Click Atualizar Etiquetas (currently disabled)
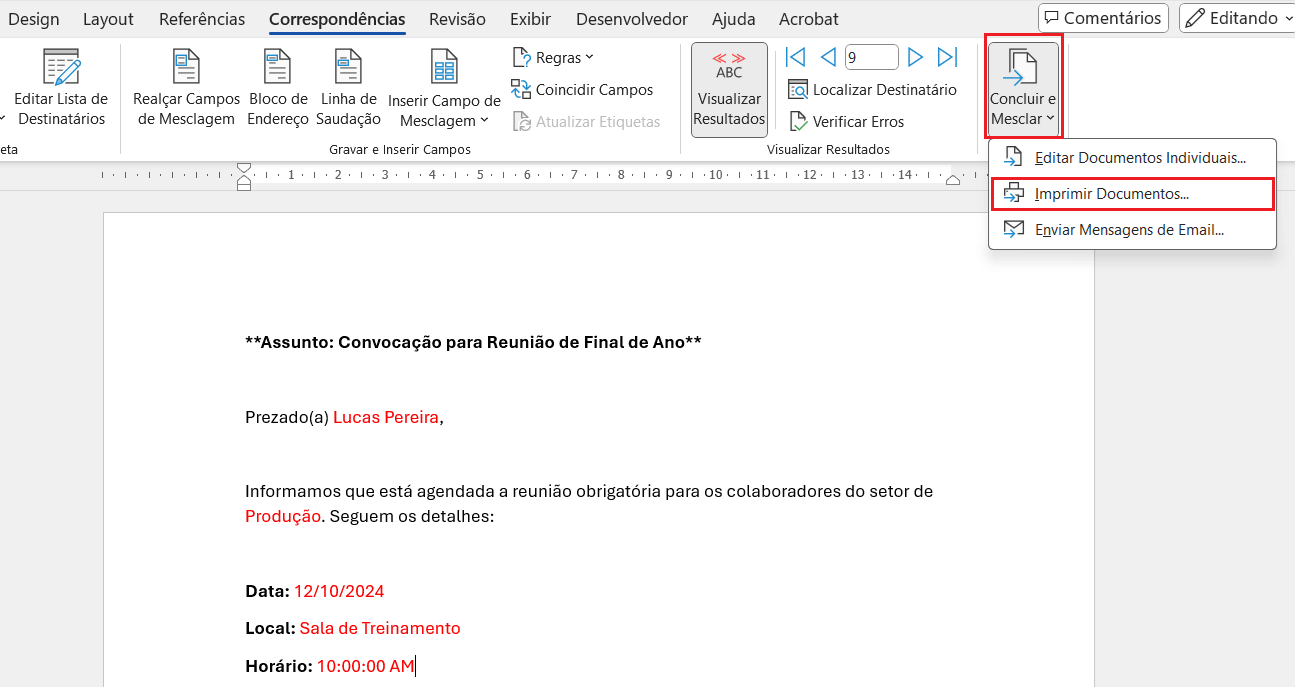Image resolution: width=1295 pixels, height=687 pixels. click(x=591, y=121)
